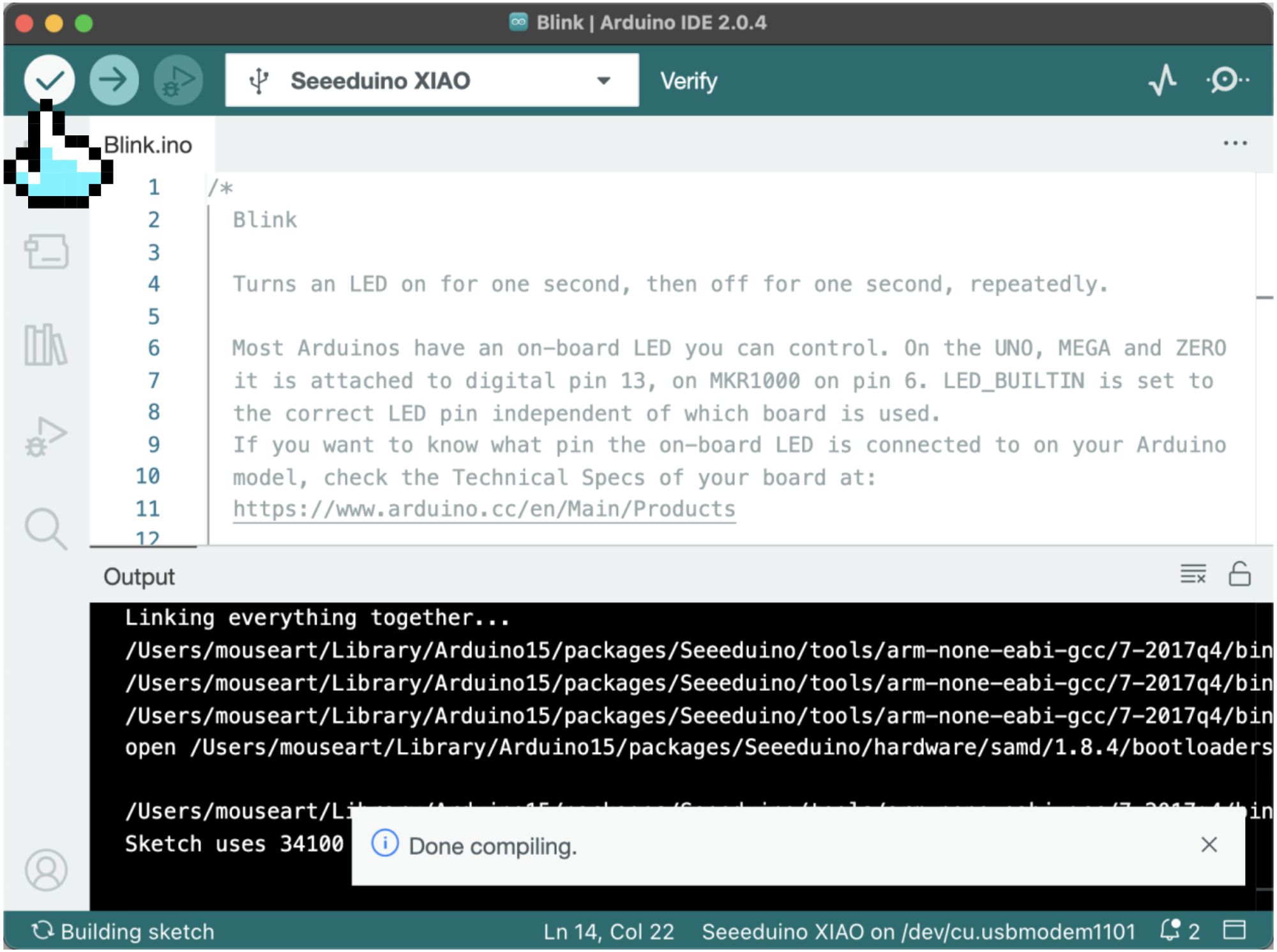1277x952 pixels.
Task: Click the 'model, check the Technical Specs' line
Action: coord(554,478)
